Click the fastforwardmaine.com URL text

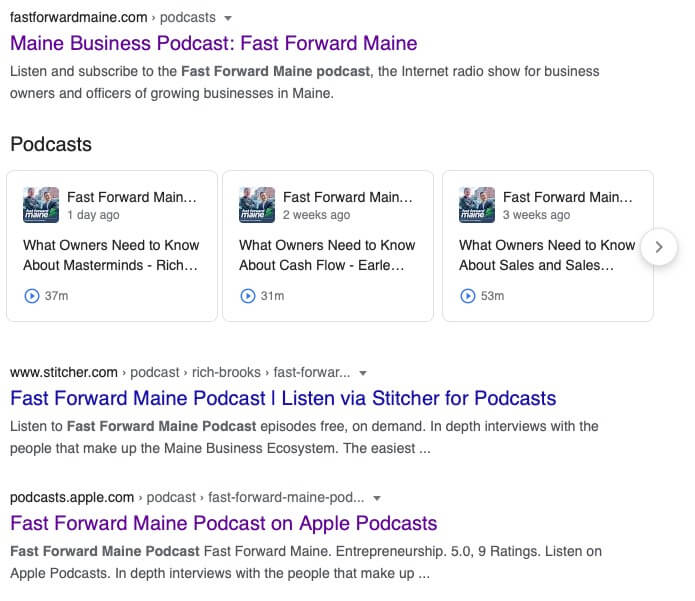pyautogui.click(x=78, y=17)
